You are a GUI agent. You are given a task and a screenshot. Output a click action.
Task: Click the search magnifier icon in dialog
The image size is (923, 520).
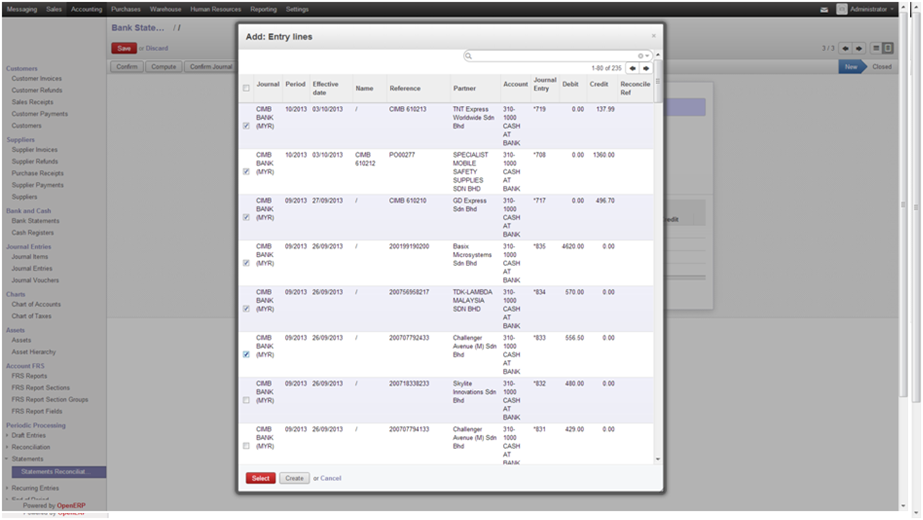point(469,56)
